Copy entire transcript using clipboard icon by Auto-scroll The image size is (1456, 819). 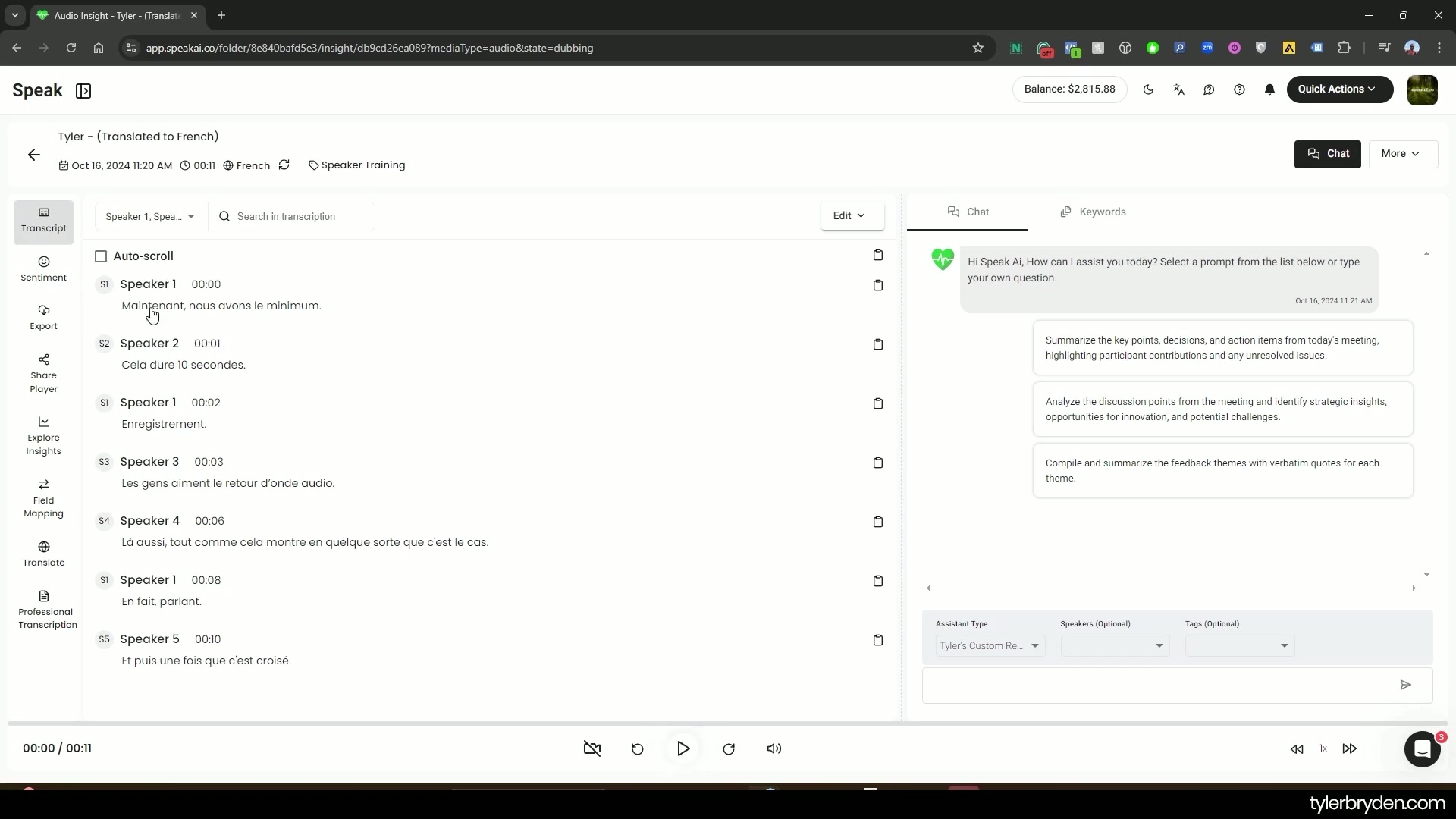(878, 256)
